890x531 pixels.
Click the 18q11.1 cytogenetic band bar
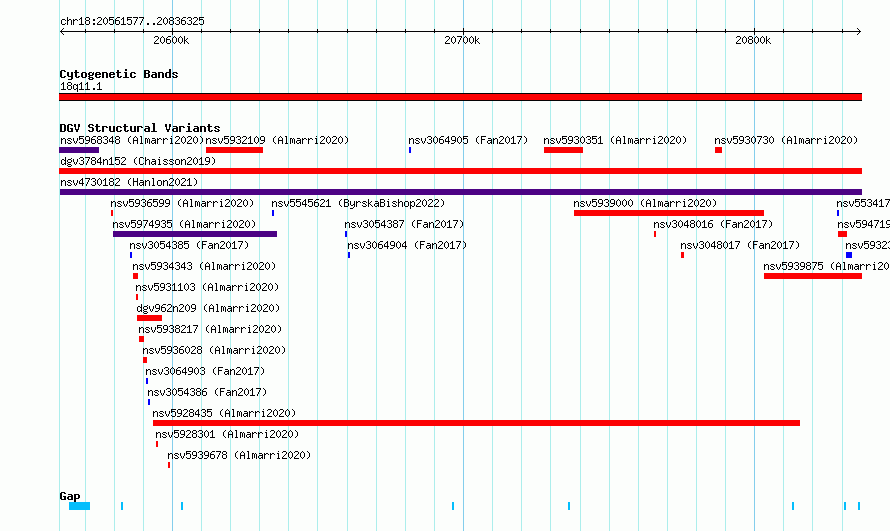[x=460, y=97]
